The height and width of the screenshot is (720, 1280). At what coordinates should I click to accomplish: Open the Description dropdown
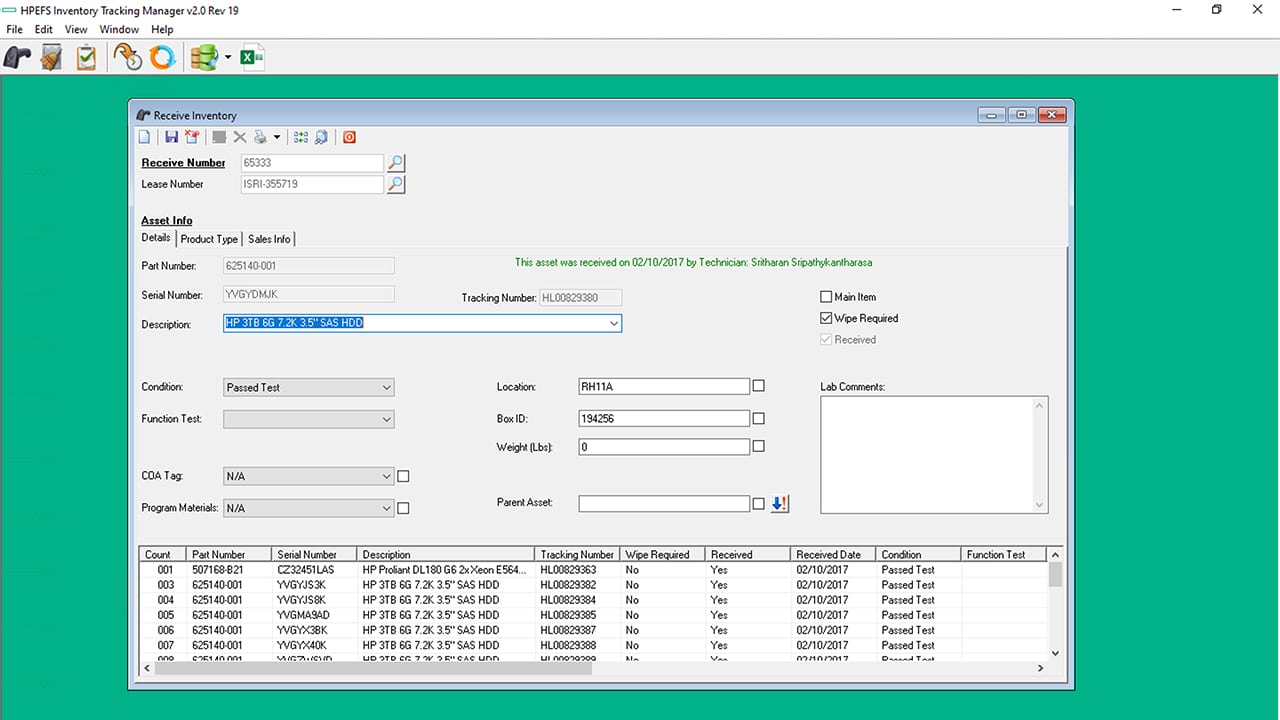pos(613,323)
